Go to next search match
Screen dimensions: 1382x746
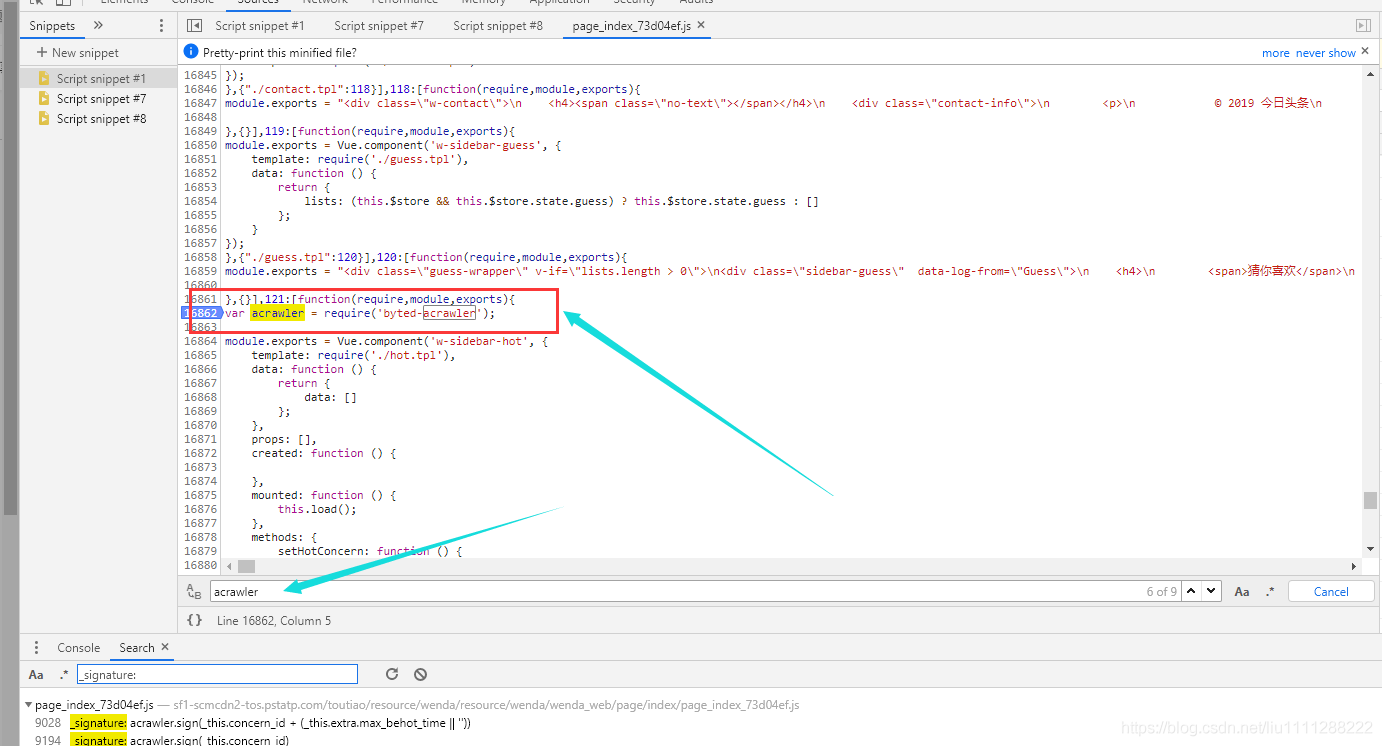1212,592
